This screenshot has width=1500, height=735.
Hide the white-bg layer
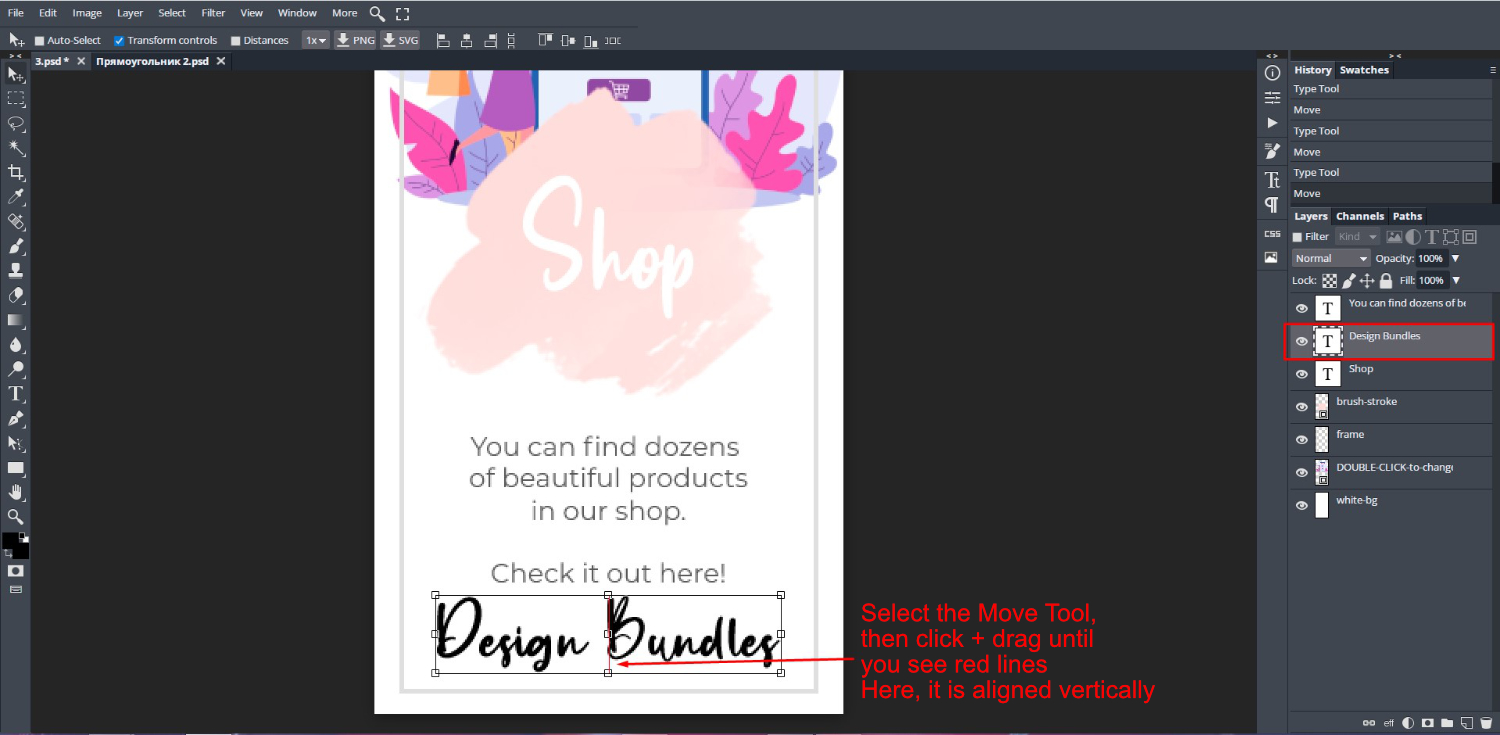coord(1302,505)
